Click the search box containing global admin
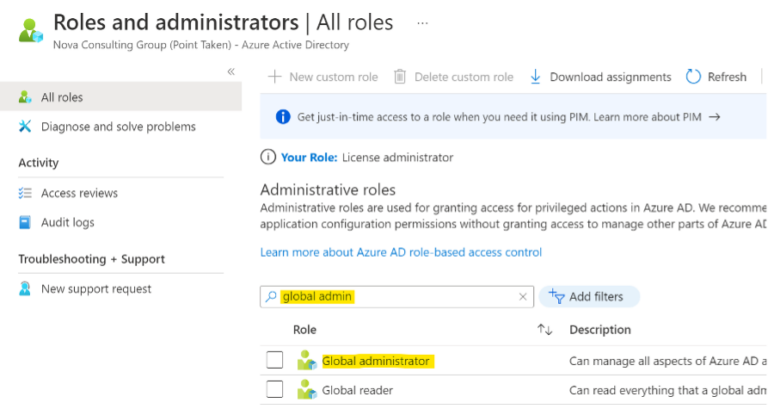 (397, 297)
